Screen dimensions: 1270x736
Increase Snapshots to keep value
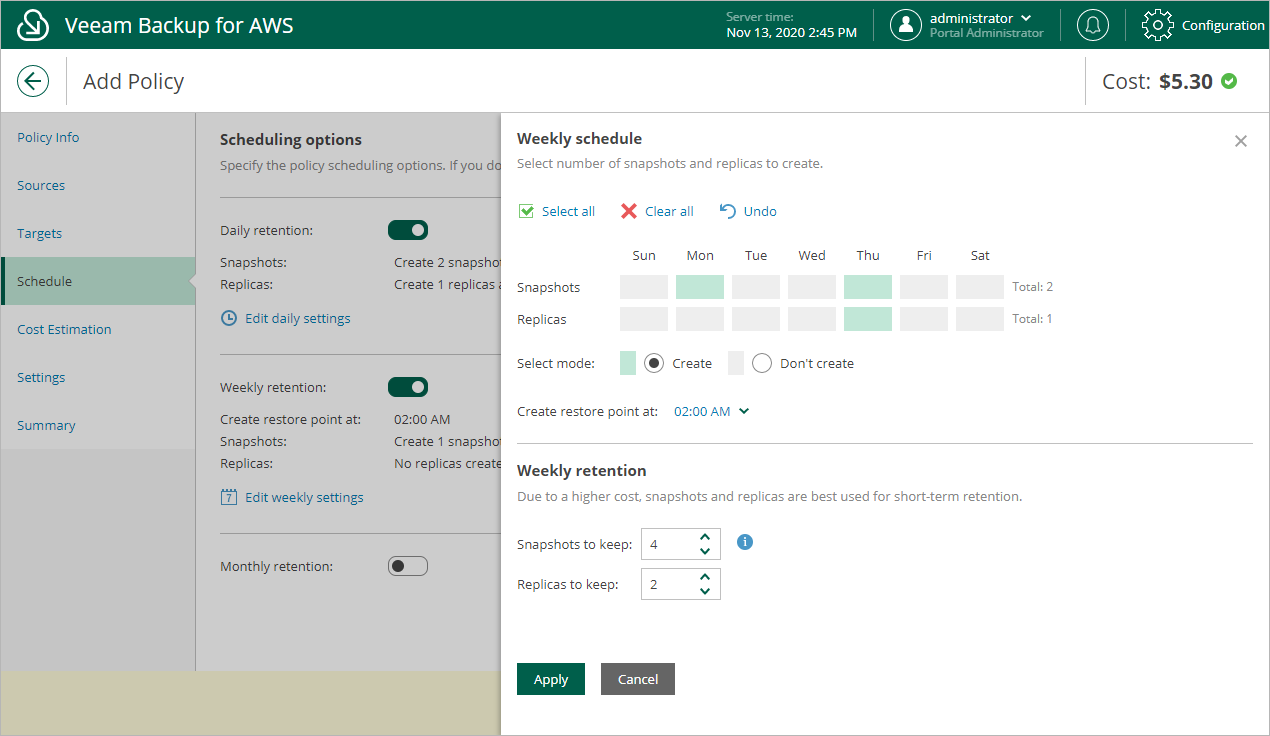(705, 536)
